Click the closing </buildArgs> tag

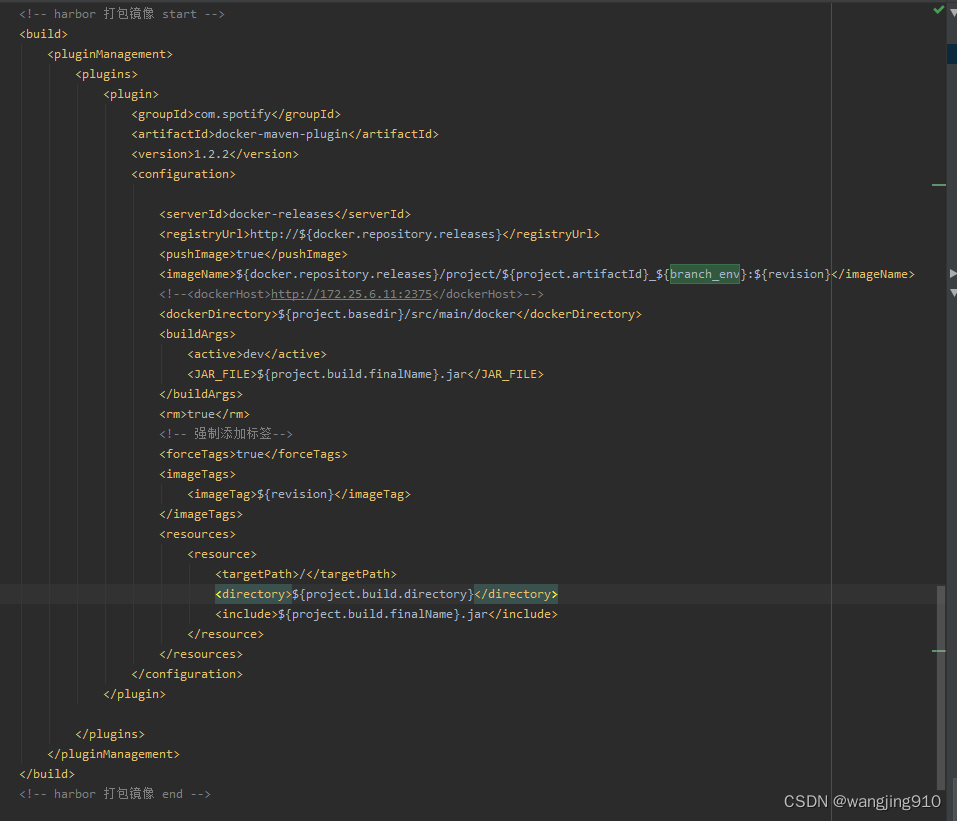click(201, 394)
